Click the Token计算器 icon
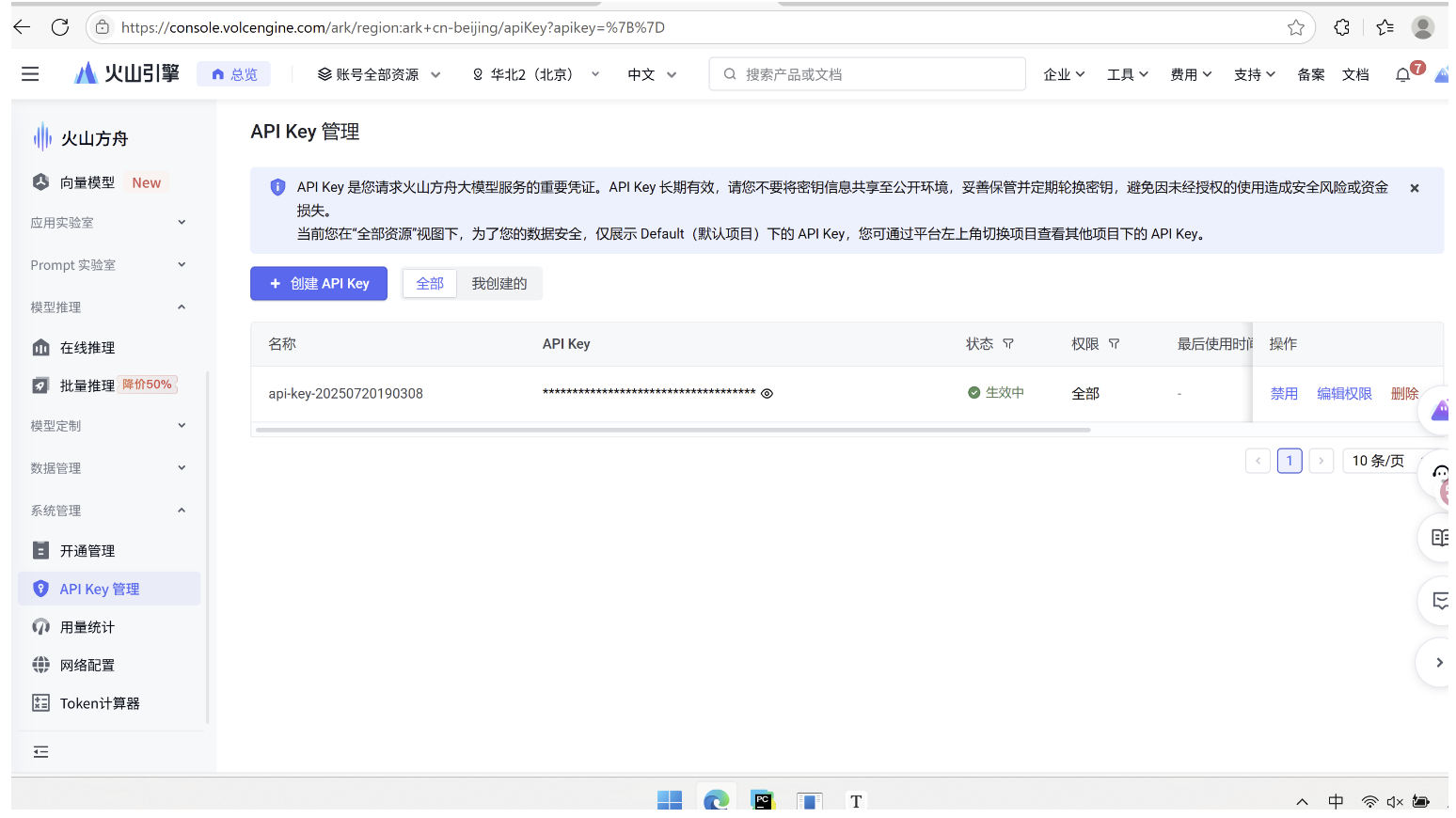Image resolution: width=1456 pixels, height=818 pixels. coord(40,703)
